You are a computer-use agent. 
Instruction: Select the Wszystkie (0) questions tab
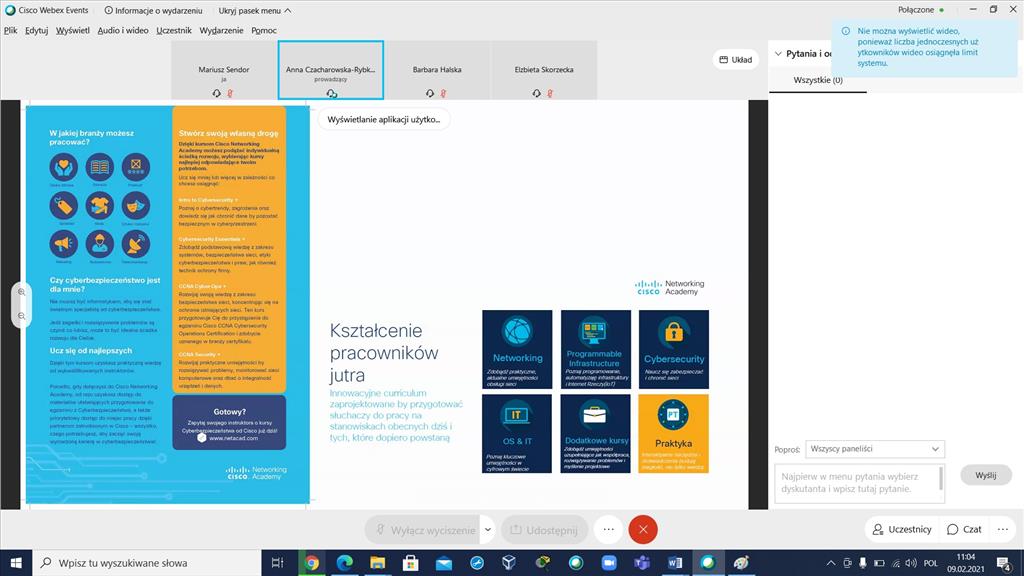(818, 80)
